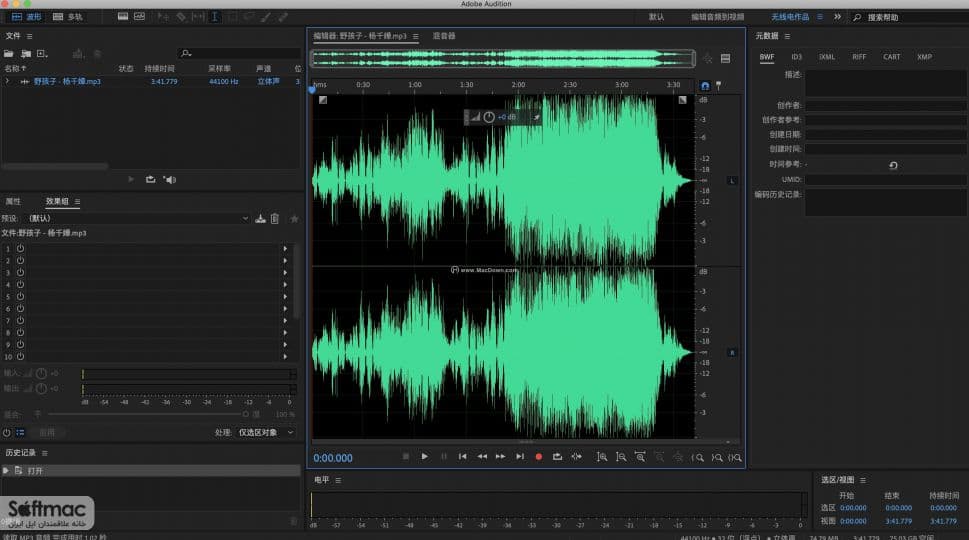This screenshot has height=540, width=969.
Task: Toggle power for effect slot 10
Action: pos(20,356)
